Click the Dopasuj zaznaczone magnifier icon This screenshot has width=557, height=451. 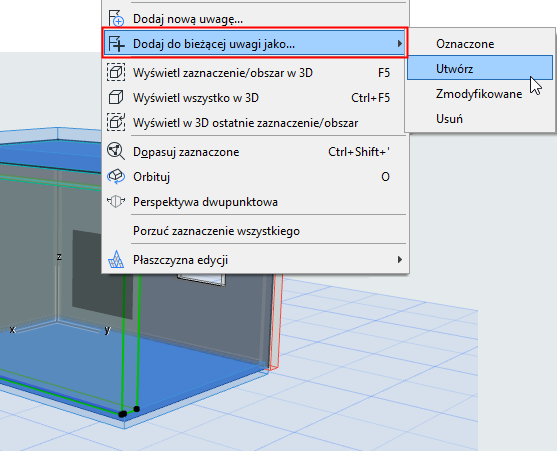[116, 152]
